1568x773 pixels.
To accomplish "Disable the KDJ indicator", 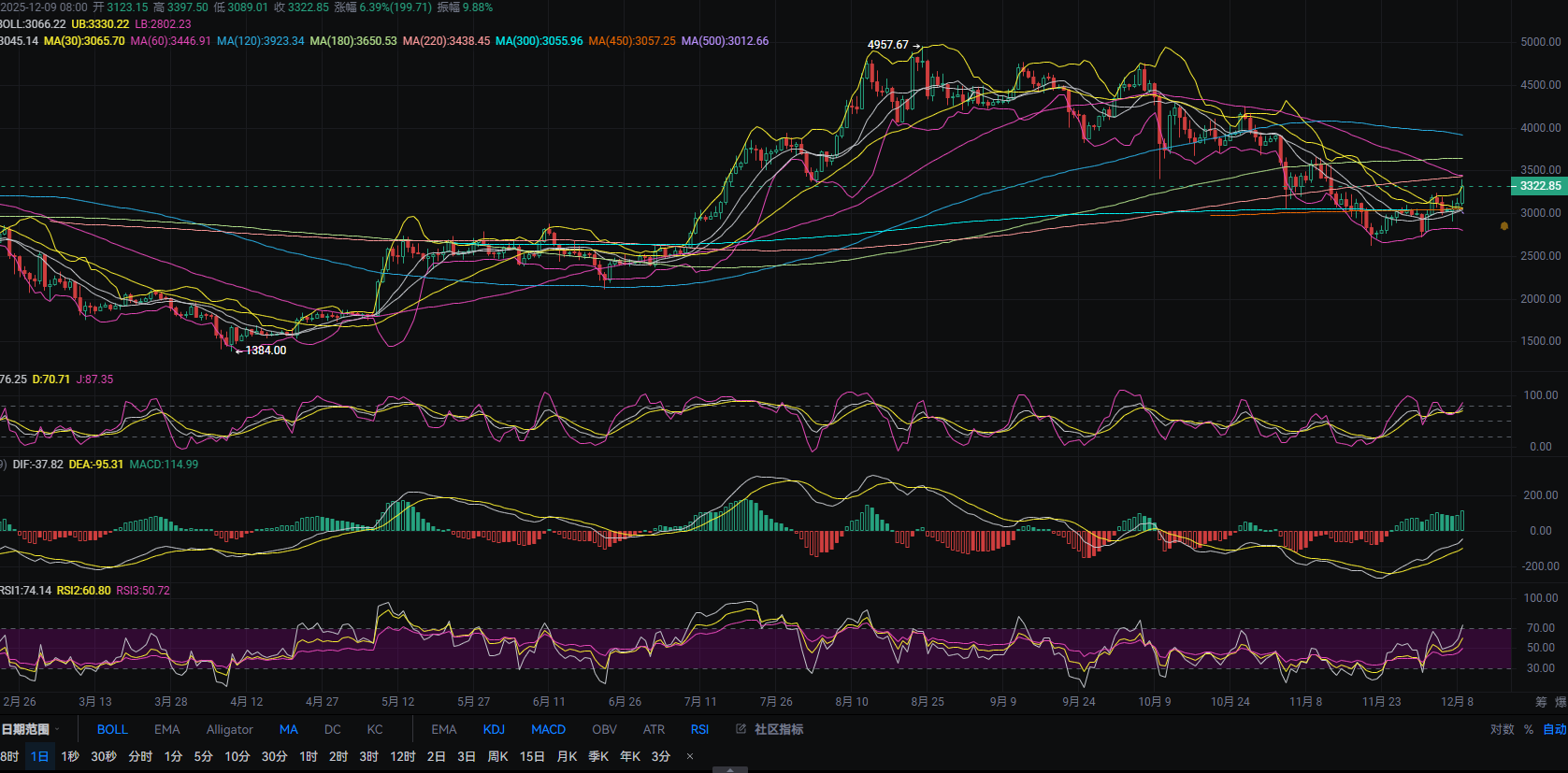I will 494,729.
